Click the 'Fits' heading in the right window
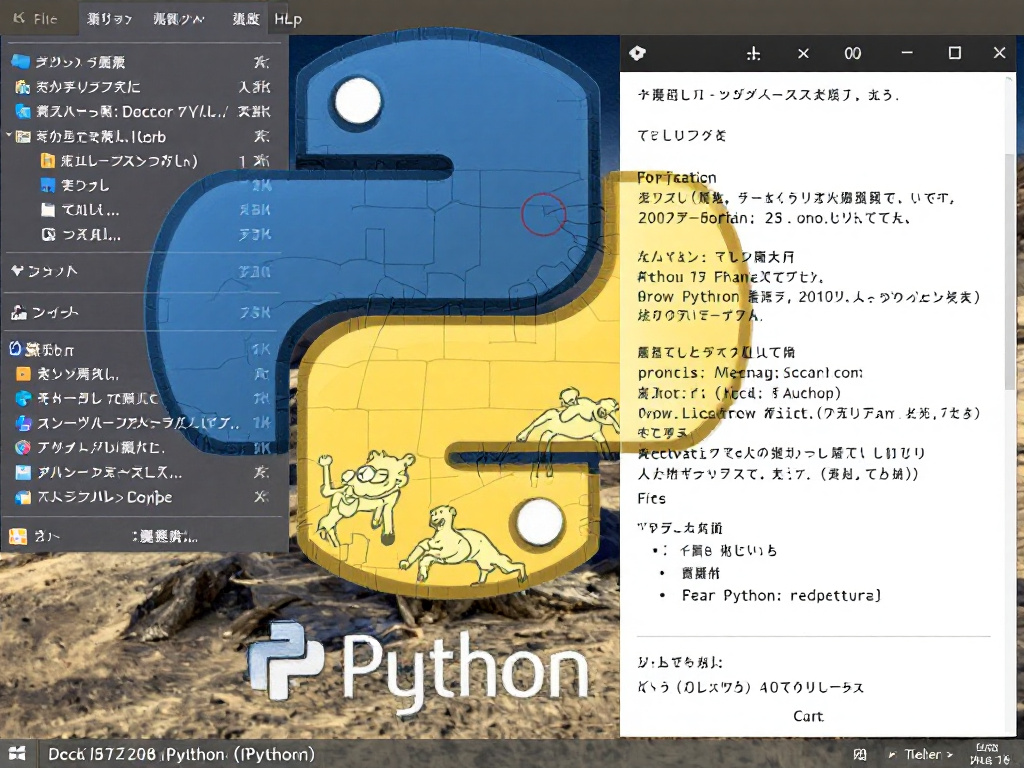The height and width of the screenshot is (768, 1024). click(x=652, y=499)
